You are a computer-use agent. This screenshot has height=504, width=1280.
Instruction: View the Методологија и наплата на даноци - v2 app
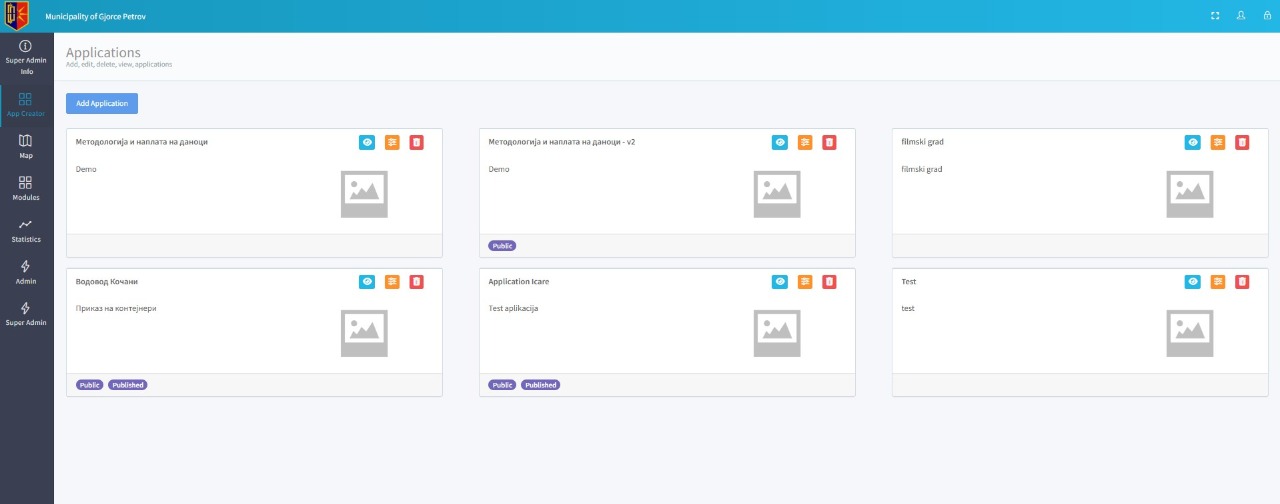click(780, 142)
